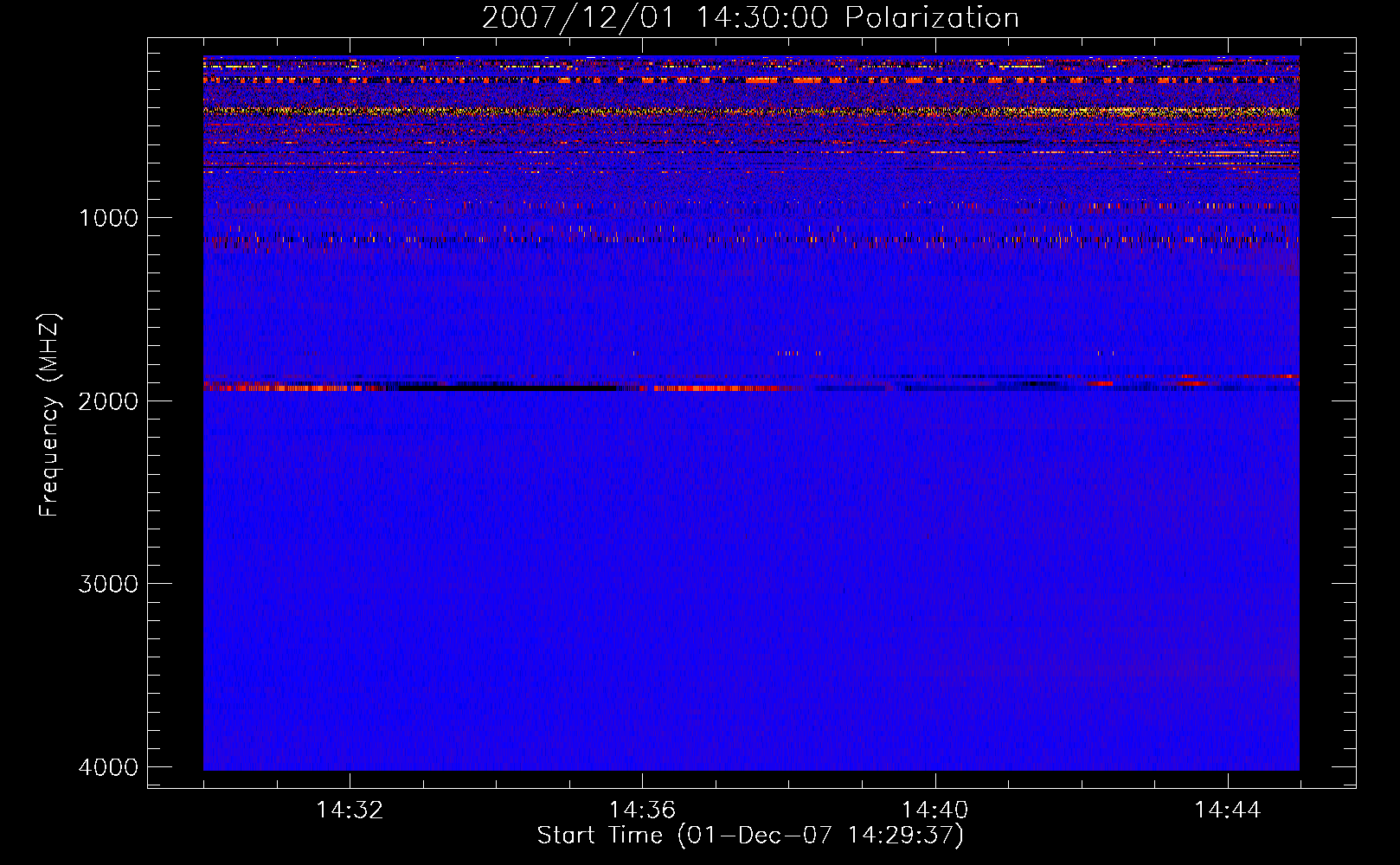
Task: Click the 'Start Time (01-Dec-07 14:29:37)' label
Action: 750,836
